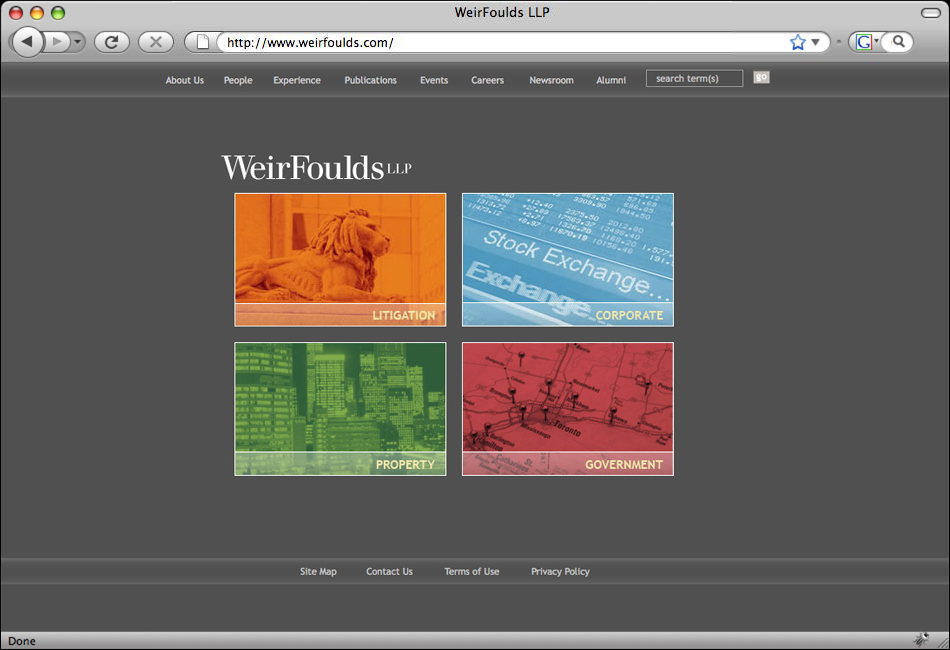Click the page icon beside the URL
This screenshot has height=650, width=950.
click(203, 42)
